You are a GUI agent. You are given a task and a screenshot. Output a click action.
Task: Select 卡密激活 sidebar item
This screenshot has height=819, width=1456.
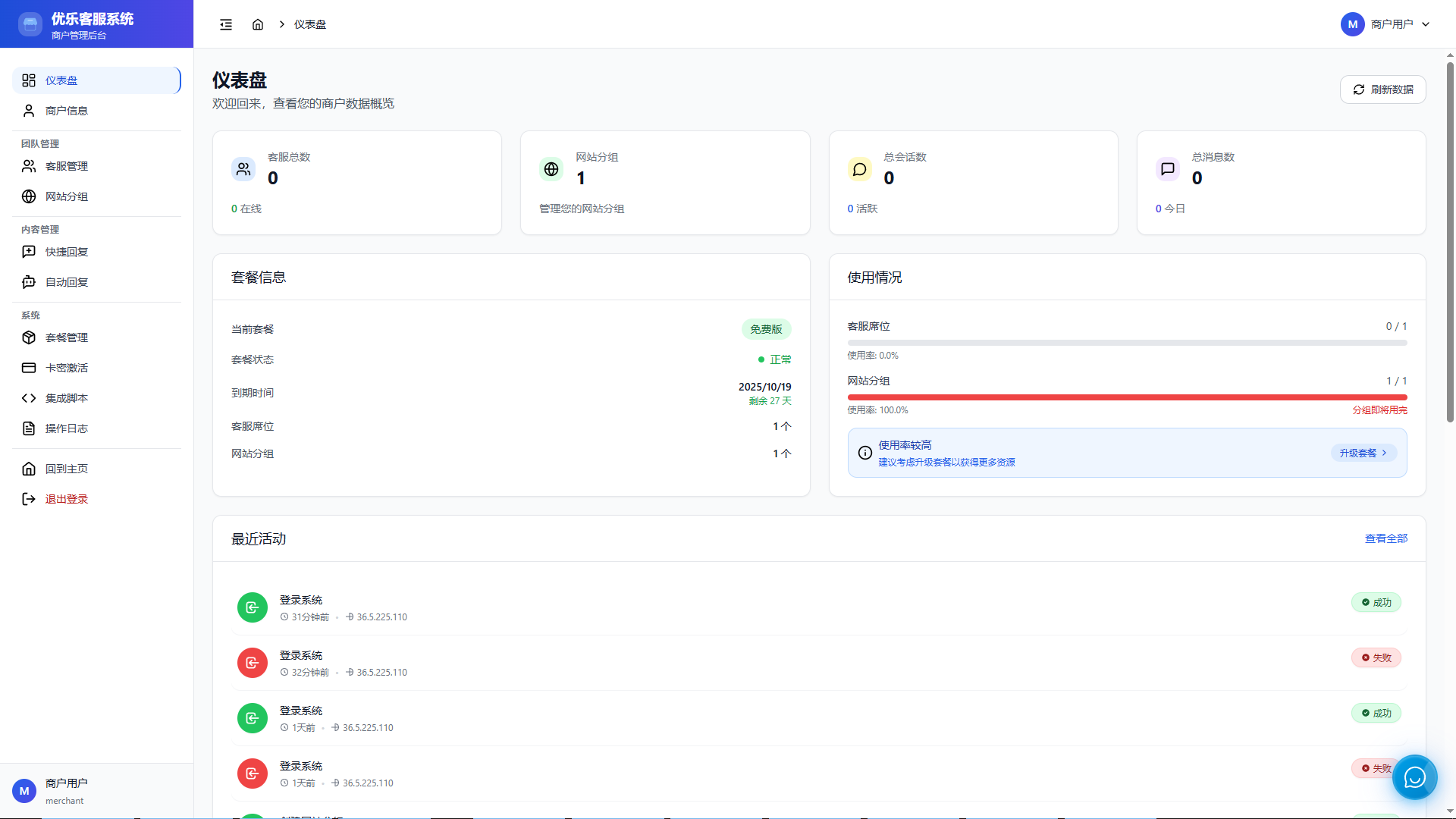tap(67, 368)
